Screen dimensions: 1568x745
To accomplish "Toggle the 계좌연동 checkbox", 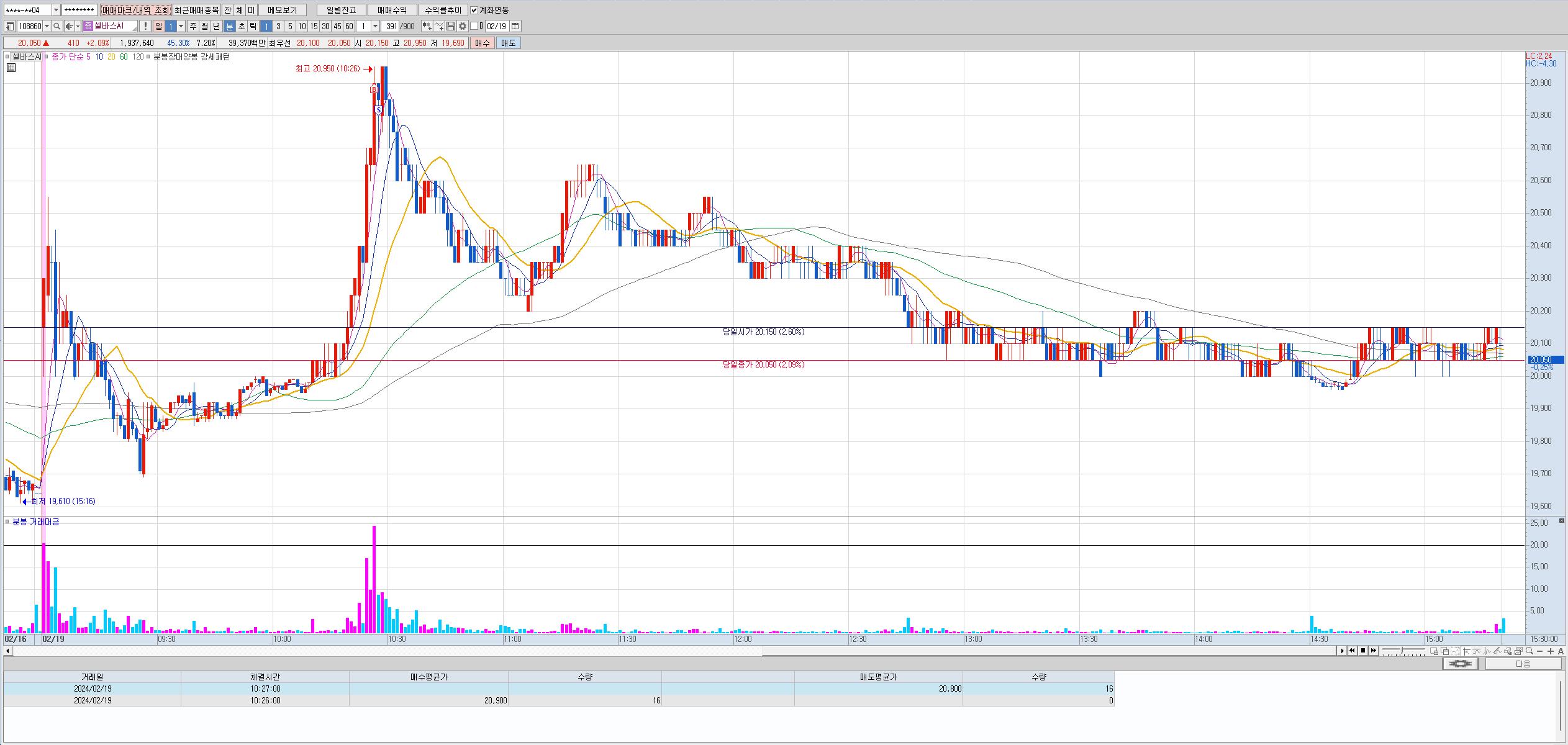I will [x=474, y=10].
